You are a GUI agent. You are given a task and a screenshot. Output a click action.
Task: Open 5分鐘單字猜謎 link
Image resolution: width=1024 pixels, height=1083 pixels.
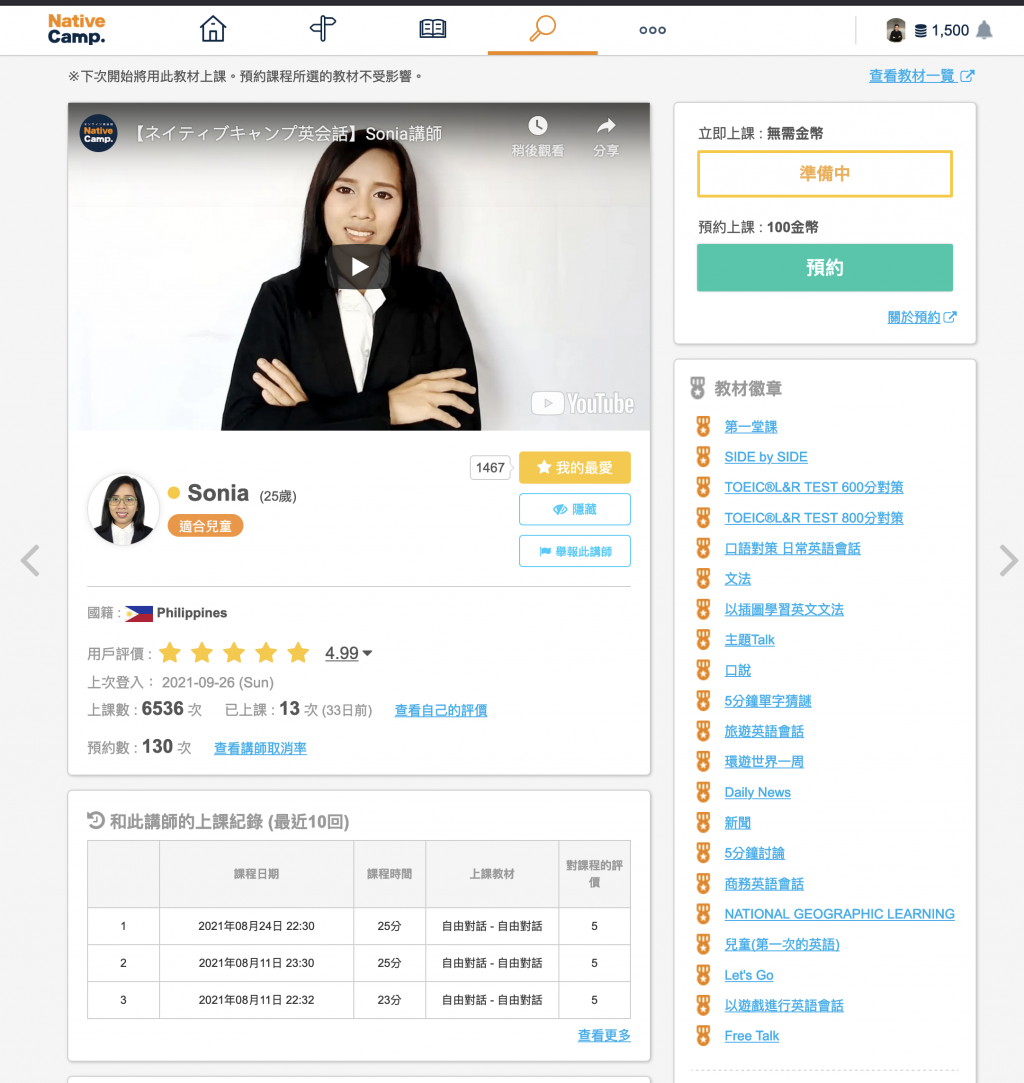pyautogui.click(x=767, y=700)
